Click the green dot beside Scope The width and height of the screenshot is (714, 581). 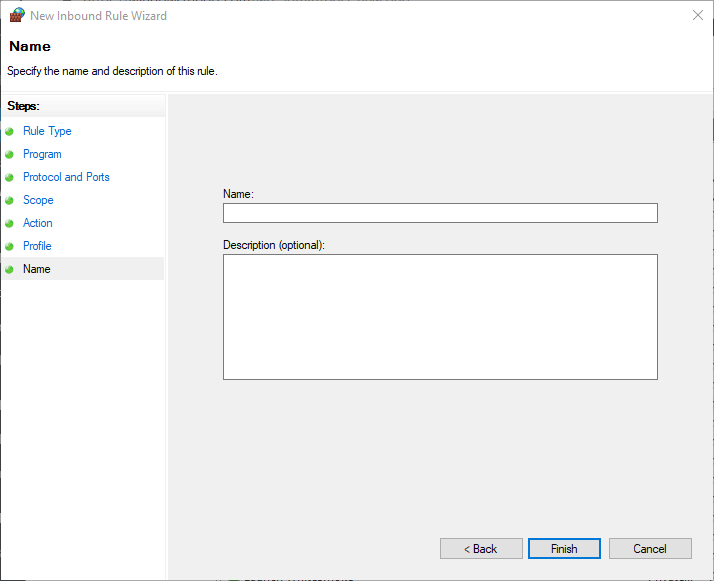coord(10,200)
